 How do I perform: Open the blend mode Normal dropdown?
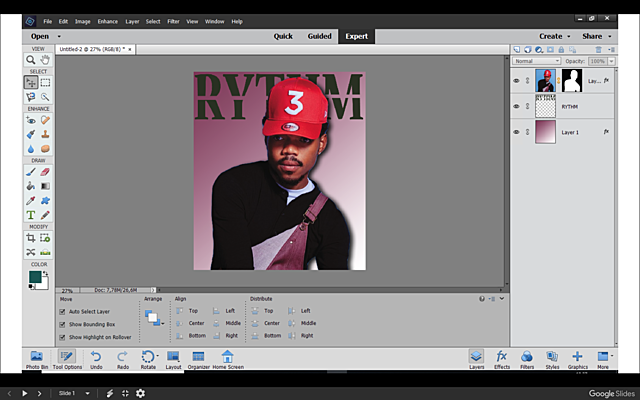536,61
